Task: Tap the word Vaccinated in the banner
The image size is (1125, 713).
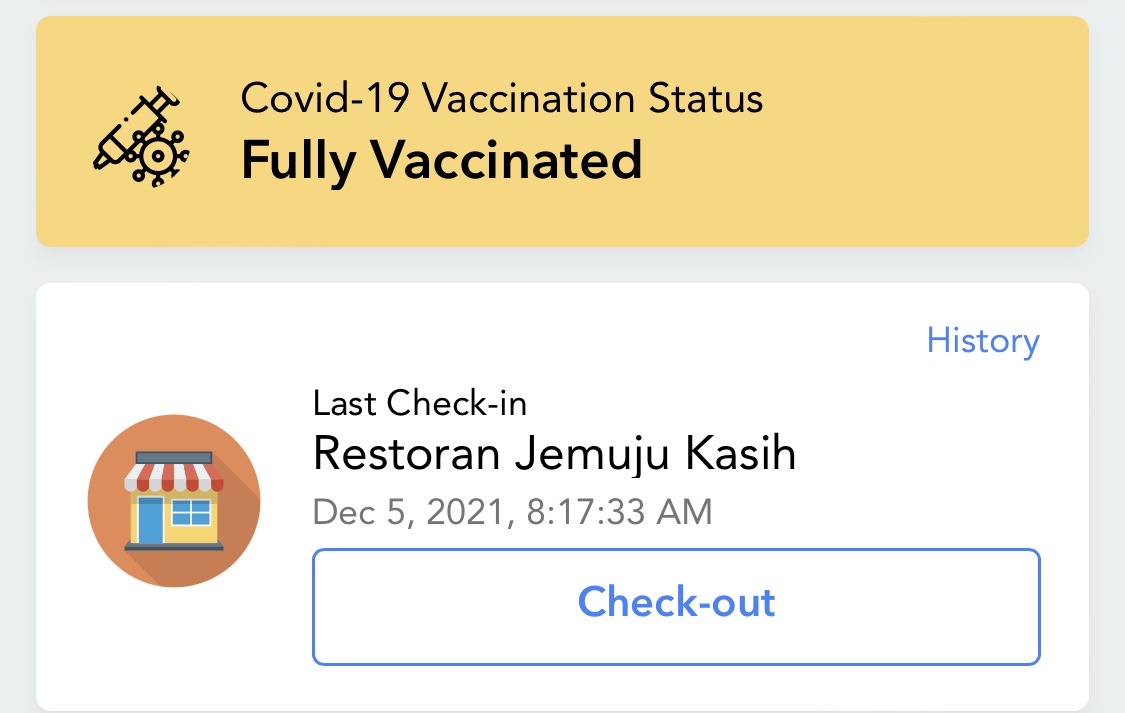Action: 507,160
